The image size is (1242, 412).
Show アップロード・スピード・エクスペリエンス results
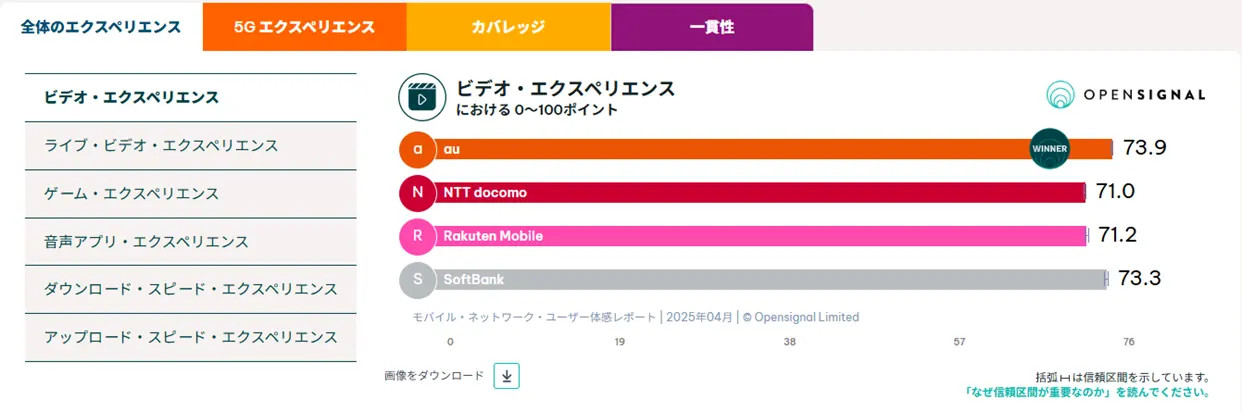tap(190, 337)
